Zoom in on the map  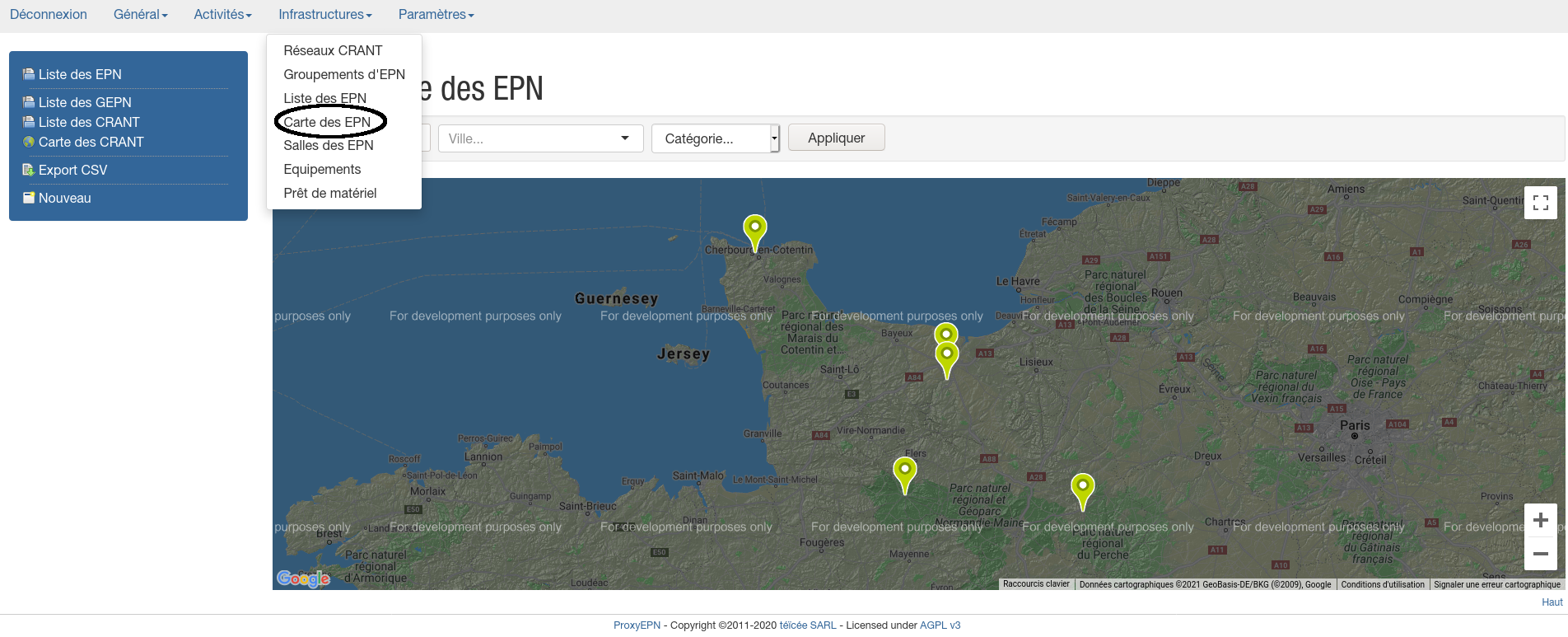point(1540,520)
